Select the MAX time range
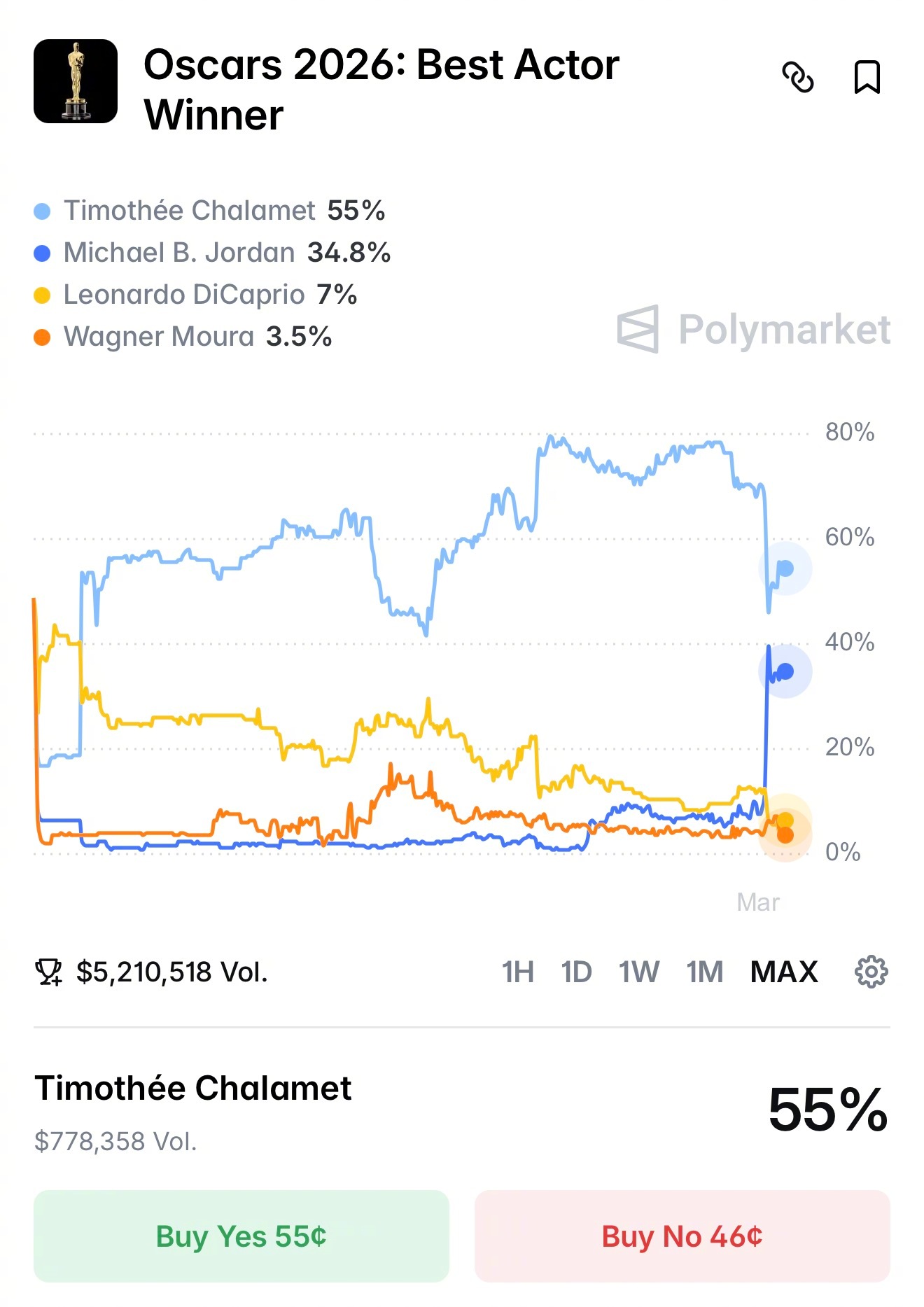 [x=784, y=972]
